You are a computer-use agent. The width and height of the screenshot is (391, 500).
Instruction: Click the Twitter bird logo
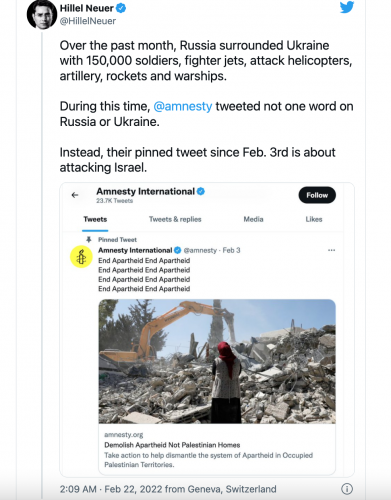point(347,7)
